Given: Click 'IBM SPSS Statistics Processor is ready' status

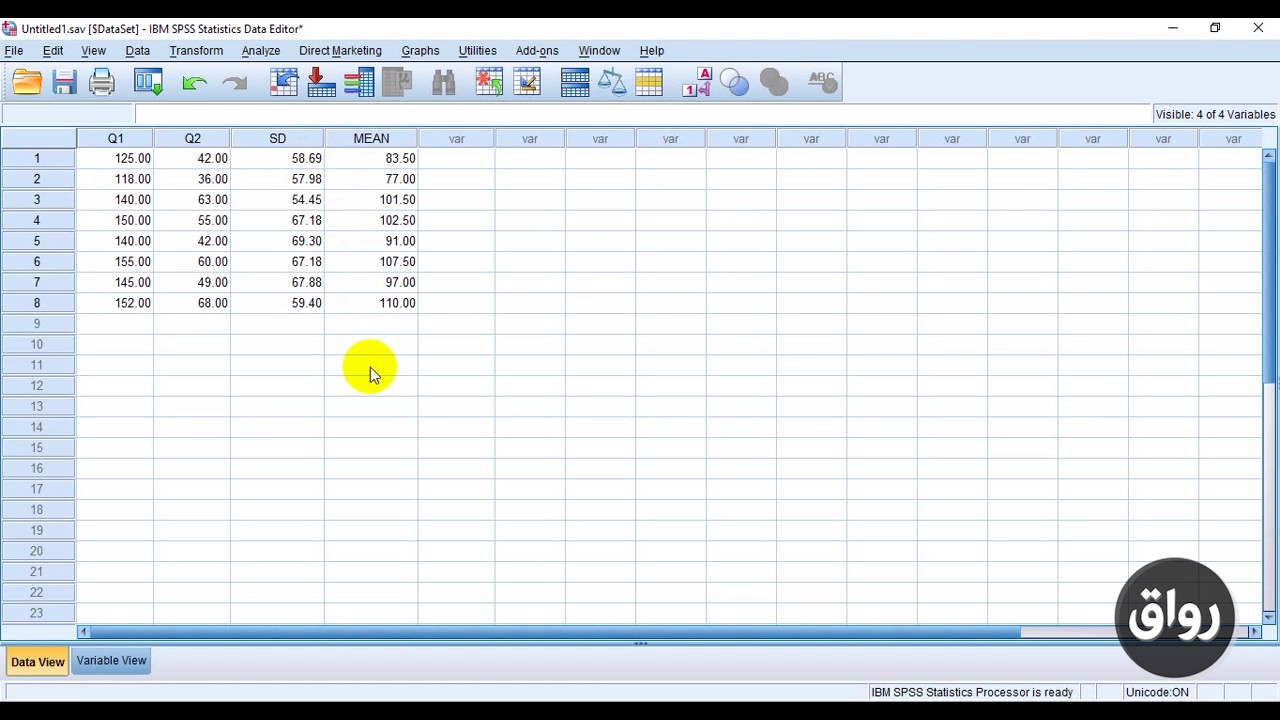Looking at the screenshot, I should click(x=972, y=692).
